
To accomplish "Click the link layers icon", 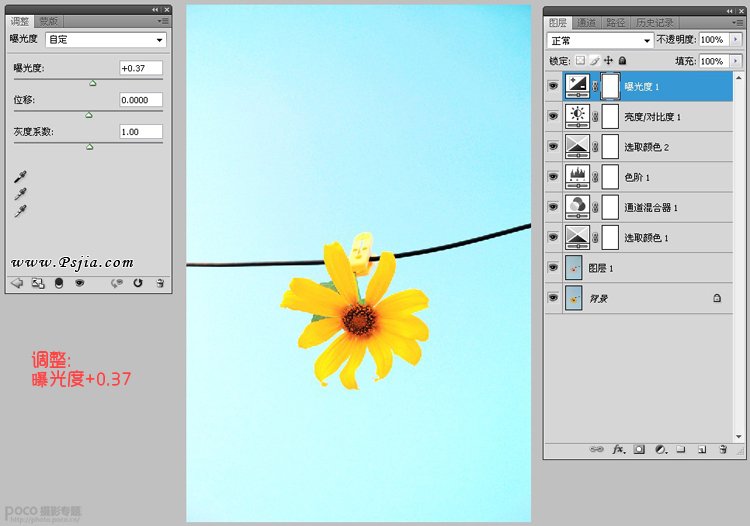I will point(596,449).
